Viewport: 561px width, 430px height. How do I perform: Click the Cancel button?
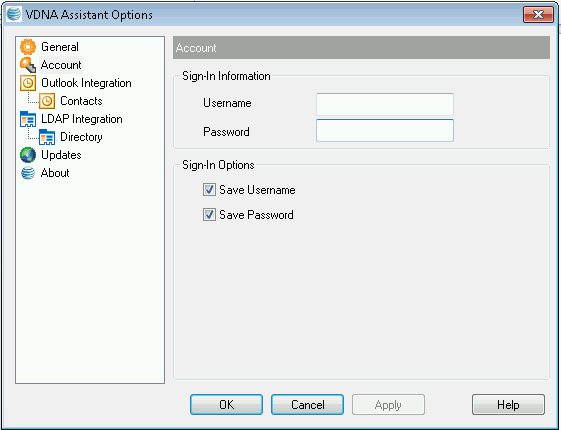coord(307,405)
